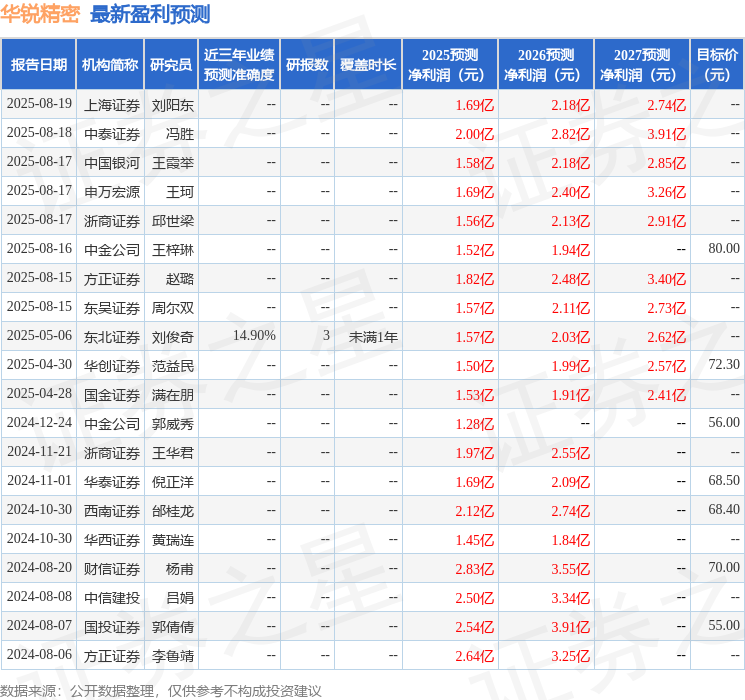Click analyst name 王霞举
The width and height of the screenshot is (745, 700).
pos(172,163)
